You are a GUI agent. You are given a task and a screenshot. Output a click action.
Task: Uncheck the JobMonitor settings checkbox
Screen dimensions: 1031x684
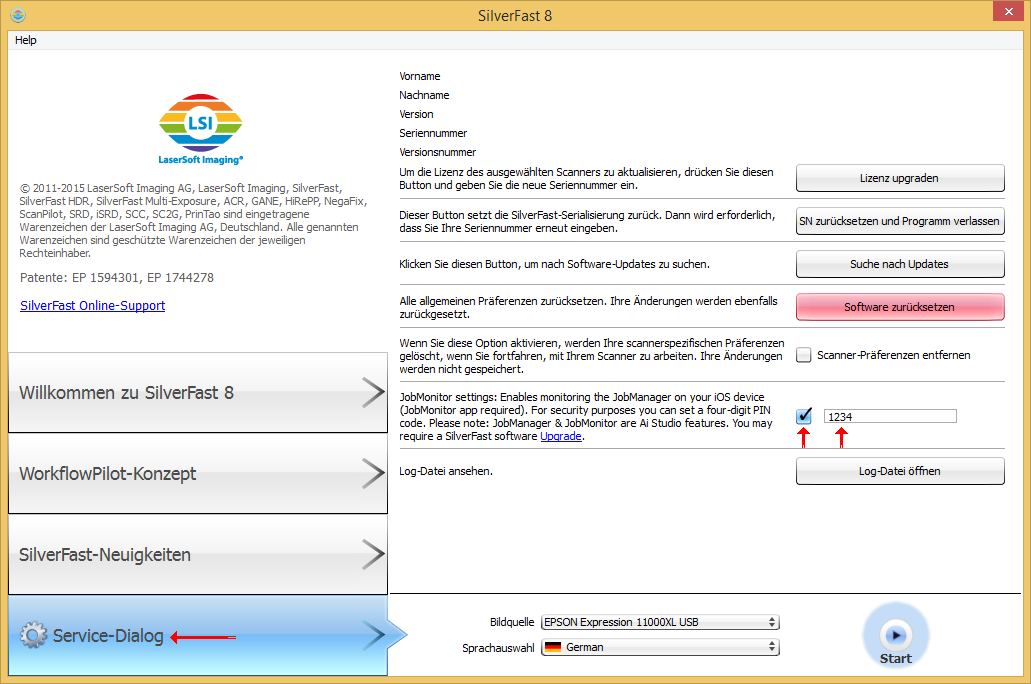(804, 416)
